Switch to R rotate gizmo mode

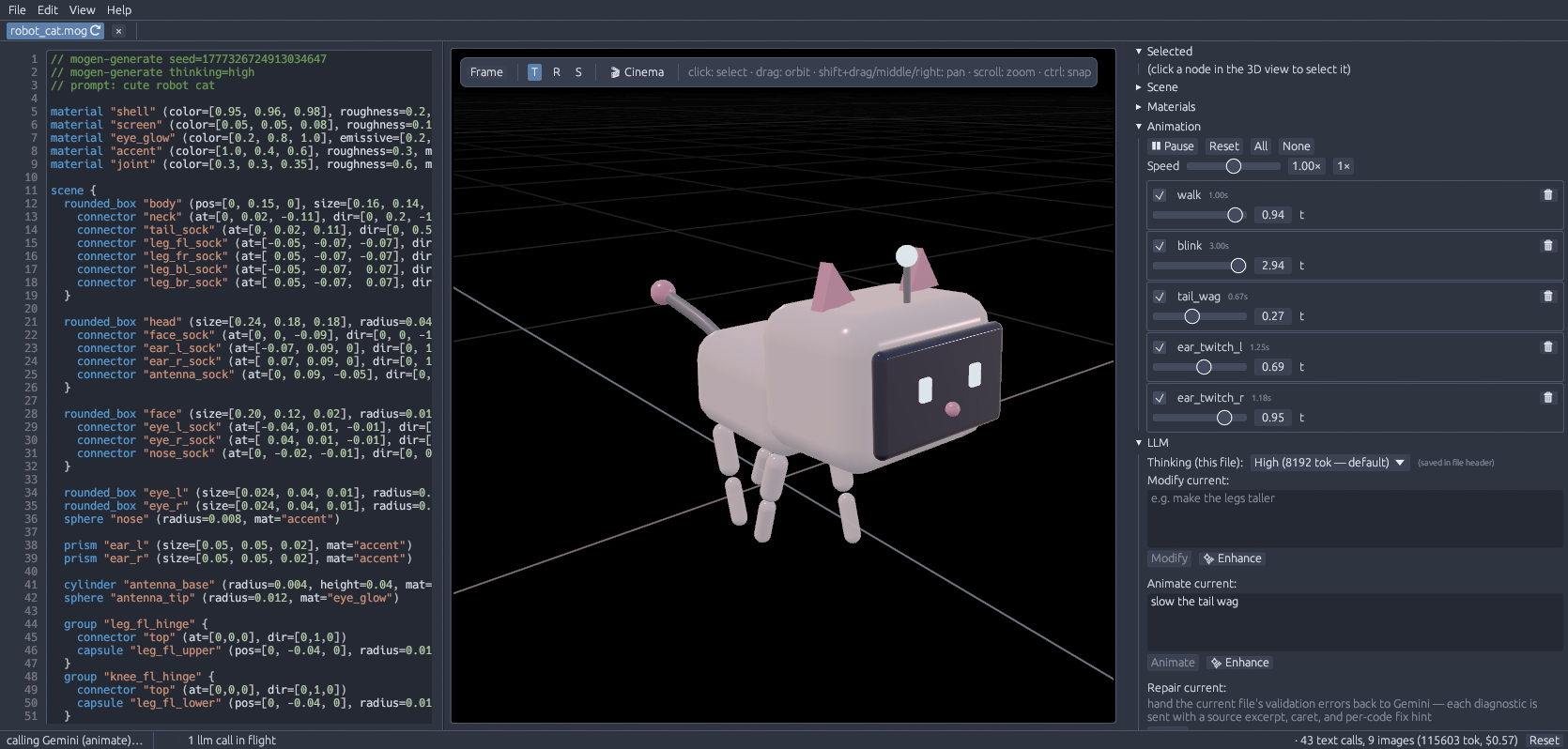click(557, 72)
